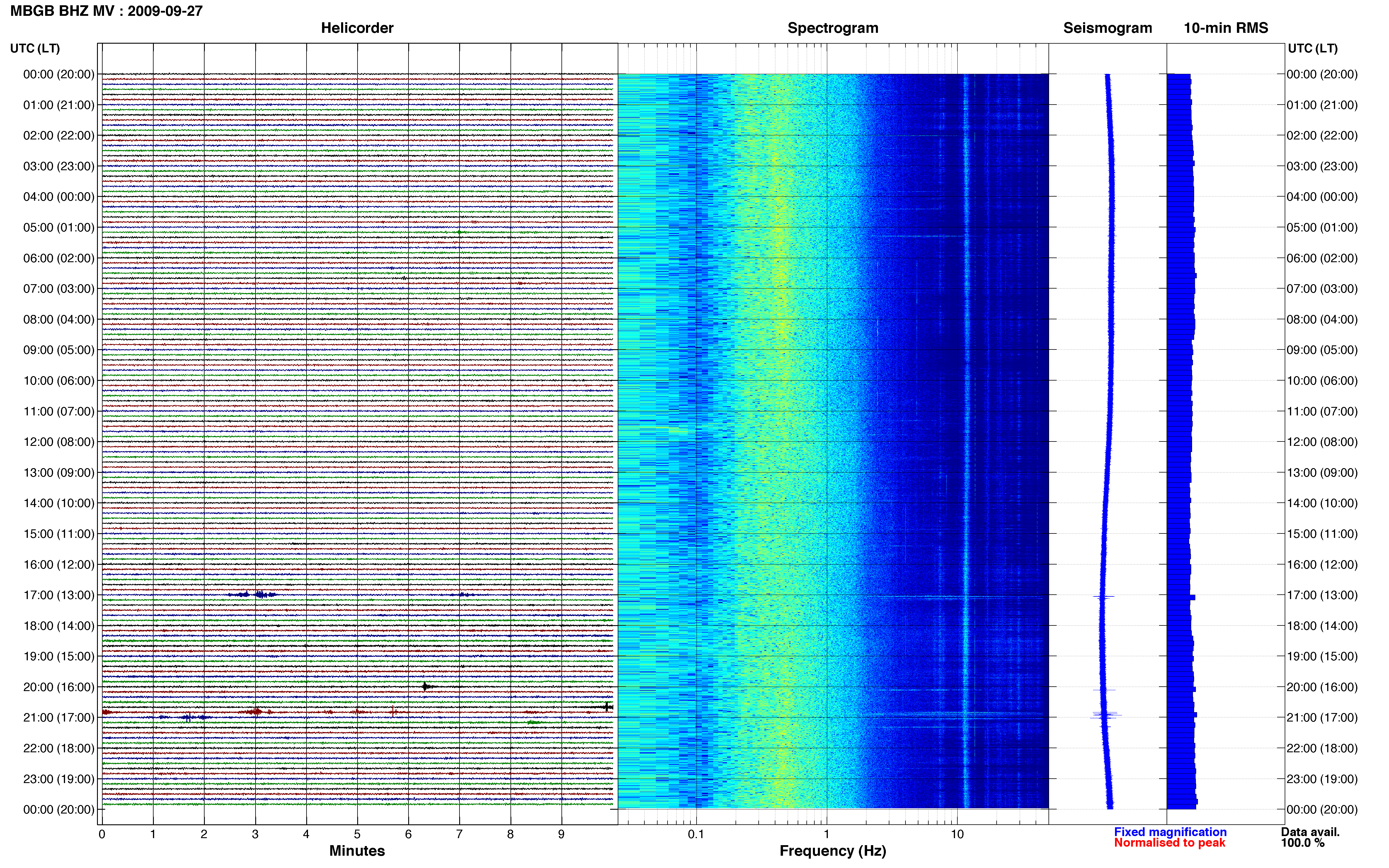Click "13:00 (09:00)" on the right time axis
The width and height of the screenshot is (1389, 868).
(1322, 473)
